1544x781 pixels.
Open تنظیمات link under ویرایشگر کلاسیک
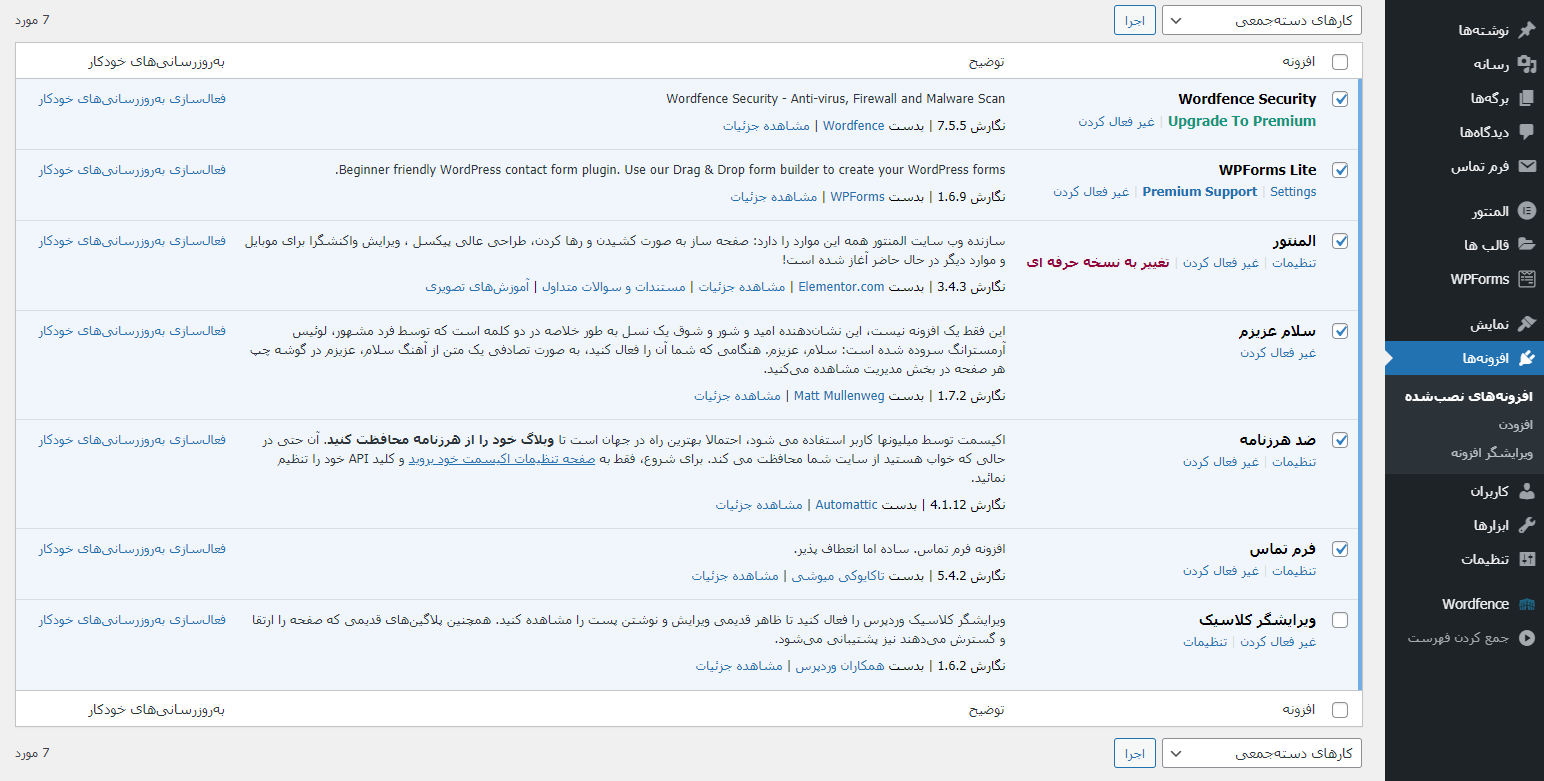(1206, 642)
